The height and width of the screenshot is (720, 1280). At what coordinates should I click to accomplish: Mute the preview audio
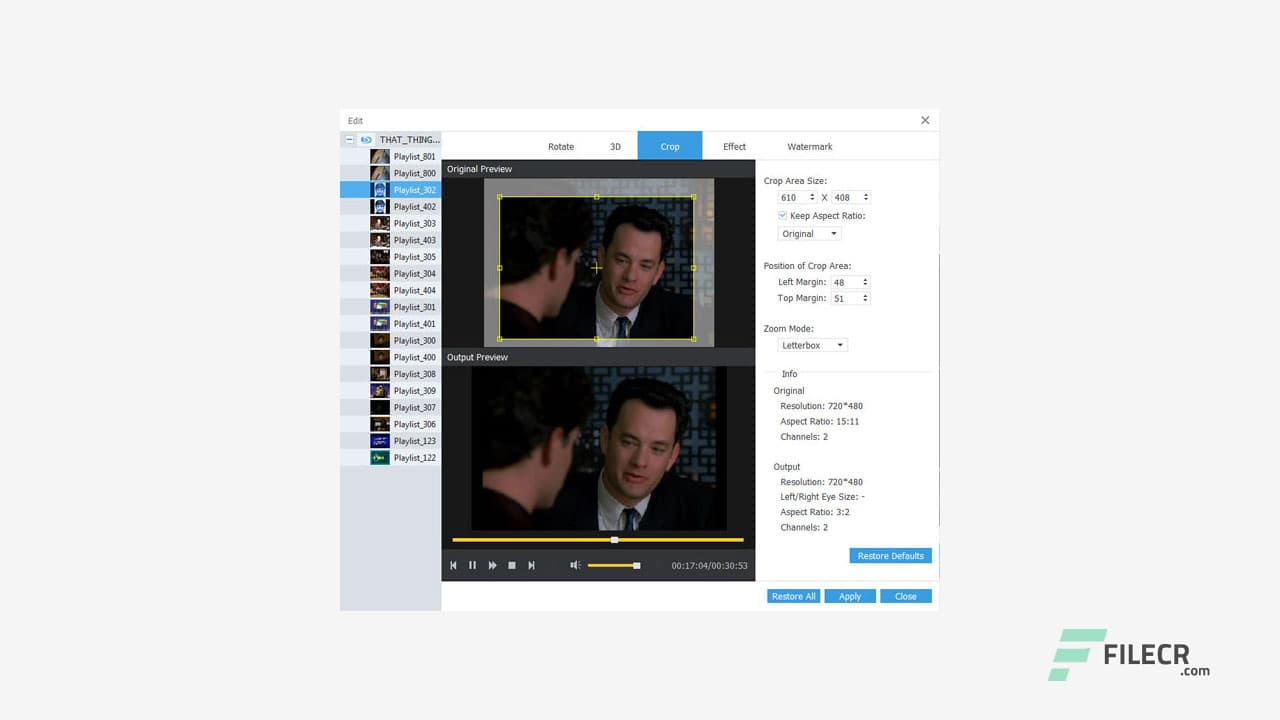click(x=575, y=565)
